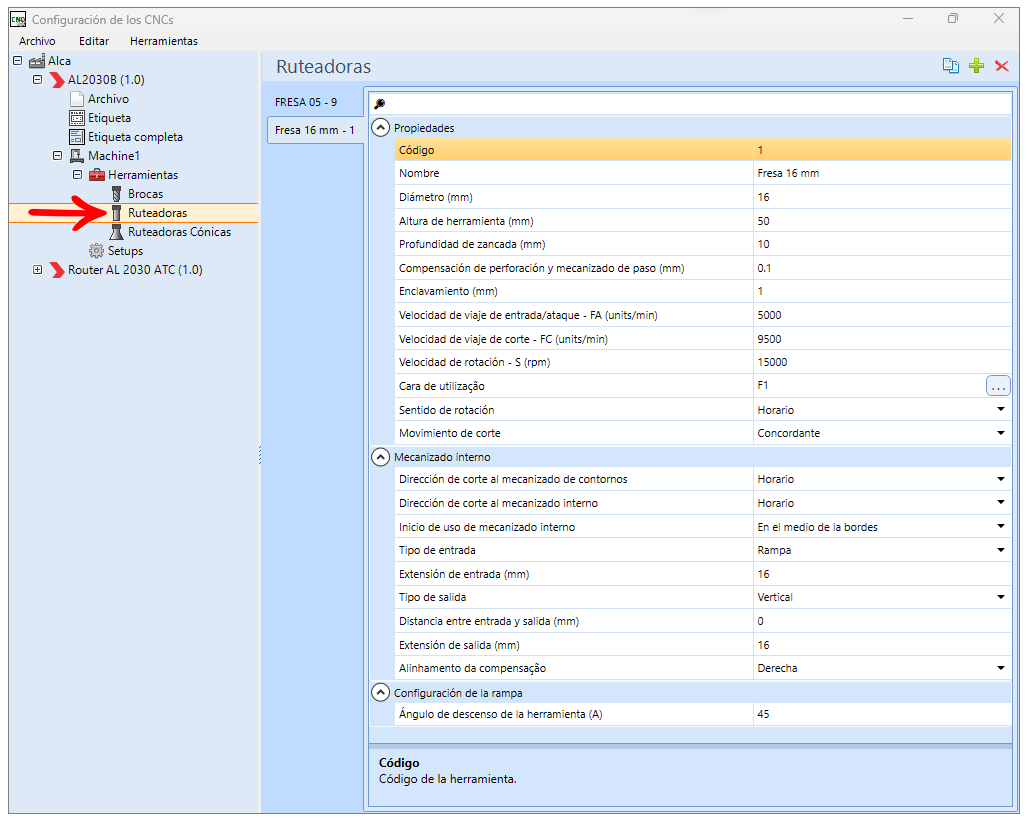Edit Ángulo de descenso value 45

882,714
